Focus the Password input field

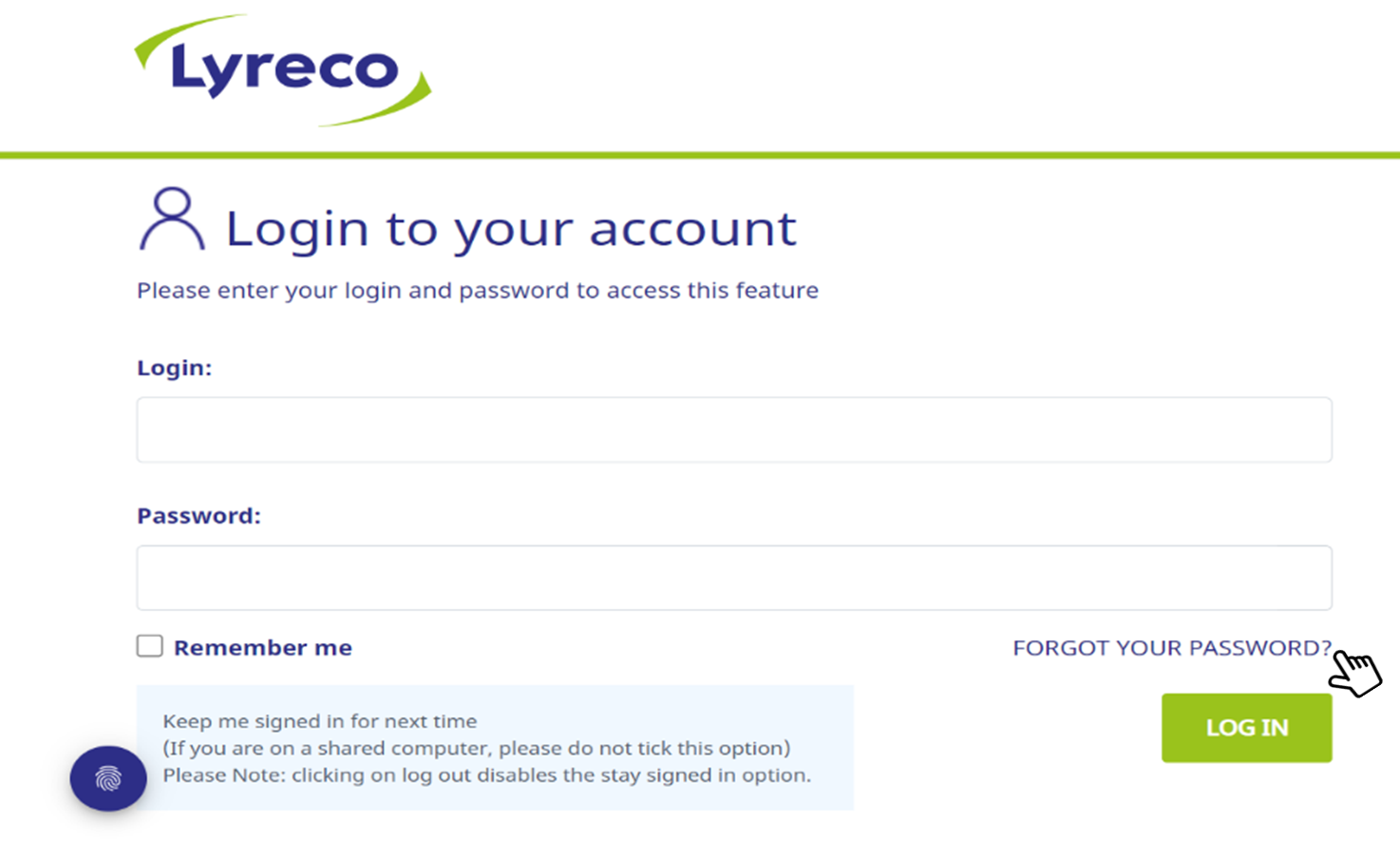point(733,578)
